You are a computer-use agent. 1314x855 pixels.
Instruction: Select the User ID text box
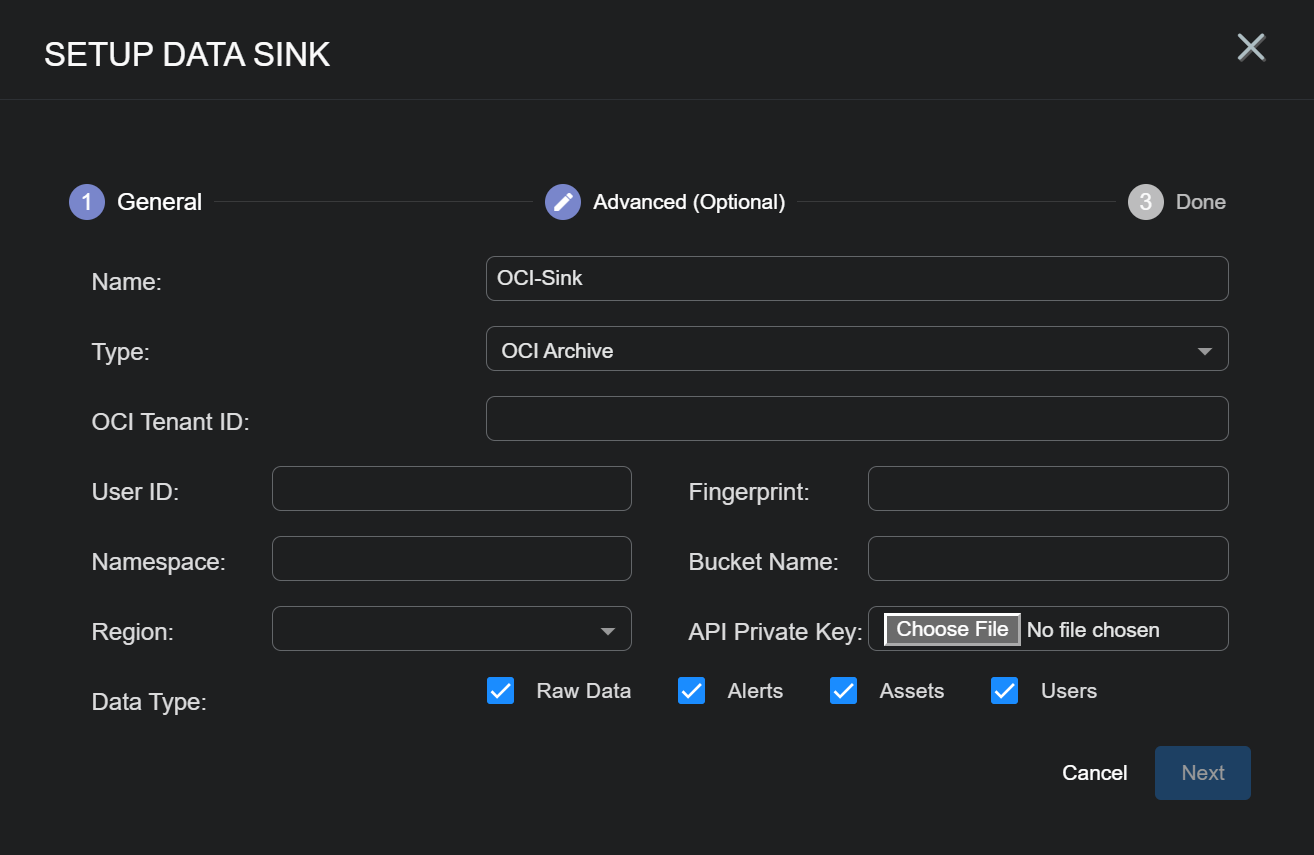pyautogui.click(x=451, y=489)
